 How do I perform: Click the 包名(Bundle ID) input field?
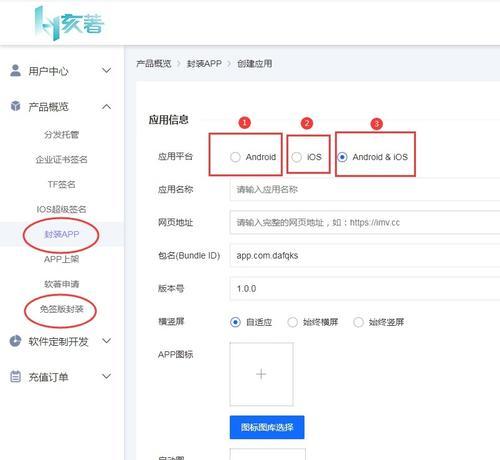point(365,256)
